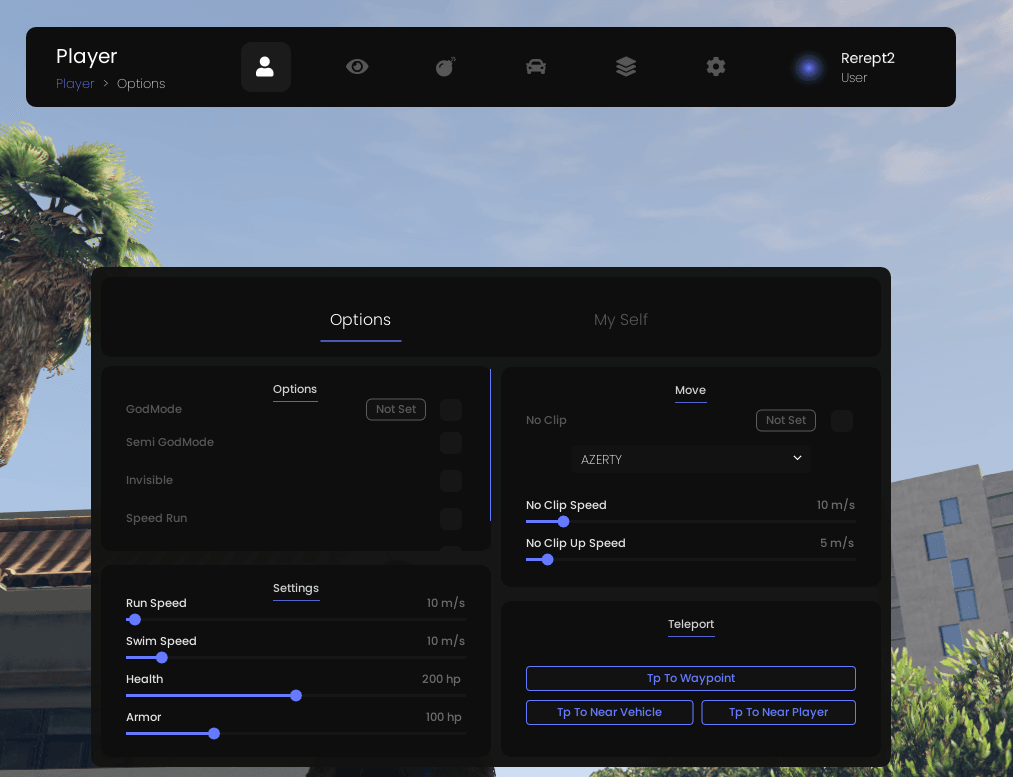The image size is (1013, 777).
Task: Enable the Semi GodMode checkbox
Action: pyautogui.click(x=451, y=443)
